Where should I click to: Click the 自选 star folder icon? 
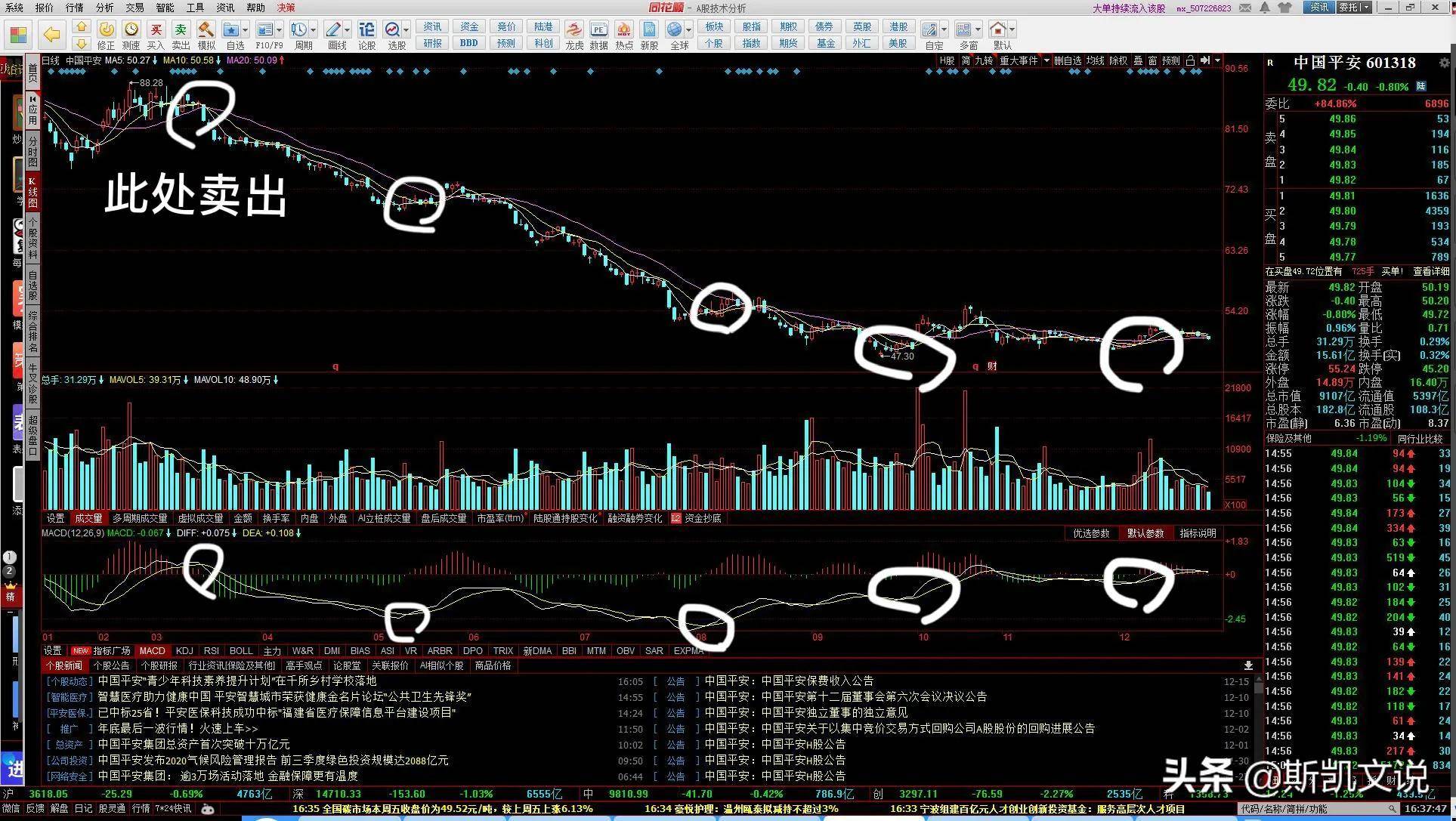click(231, 29)
